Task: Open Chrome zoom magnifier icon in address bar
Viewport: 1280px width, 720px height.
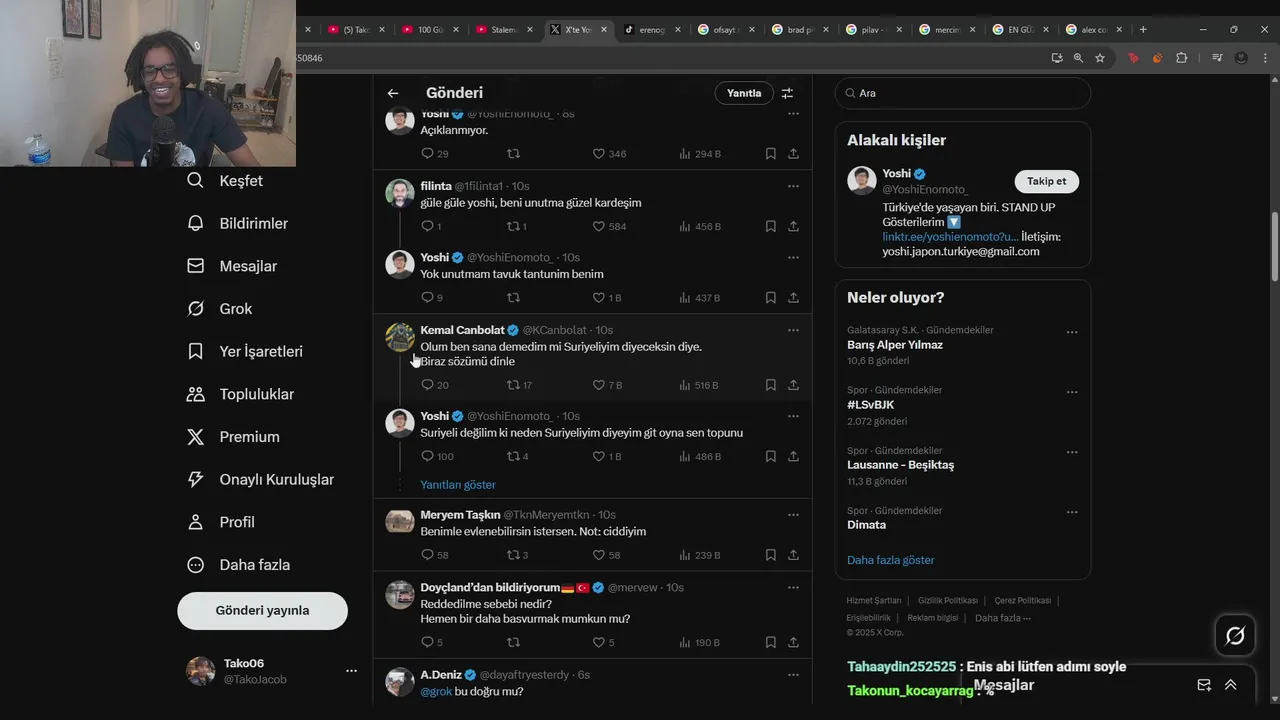Action: tap(1078, 58)
